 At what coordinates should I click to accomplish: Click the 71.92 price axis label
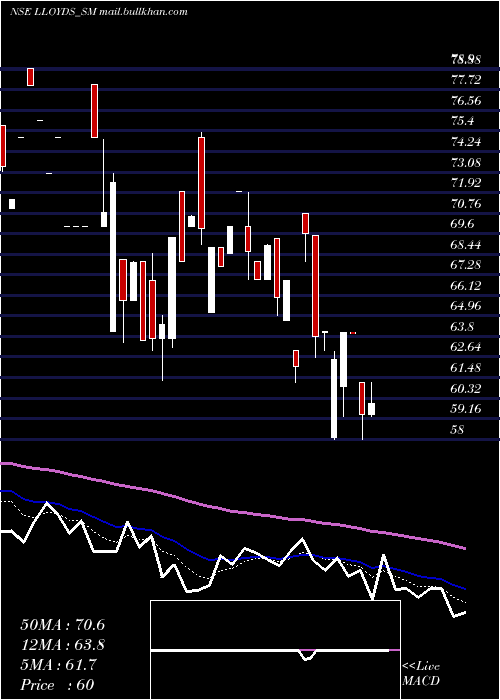pos(466,183)
